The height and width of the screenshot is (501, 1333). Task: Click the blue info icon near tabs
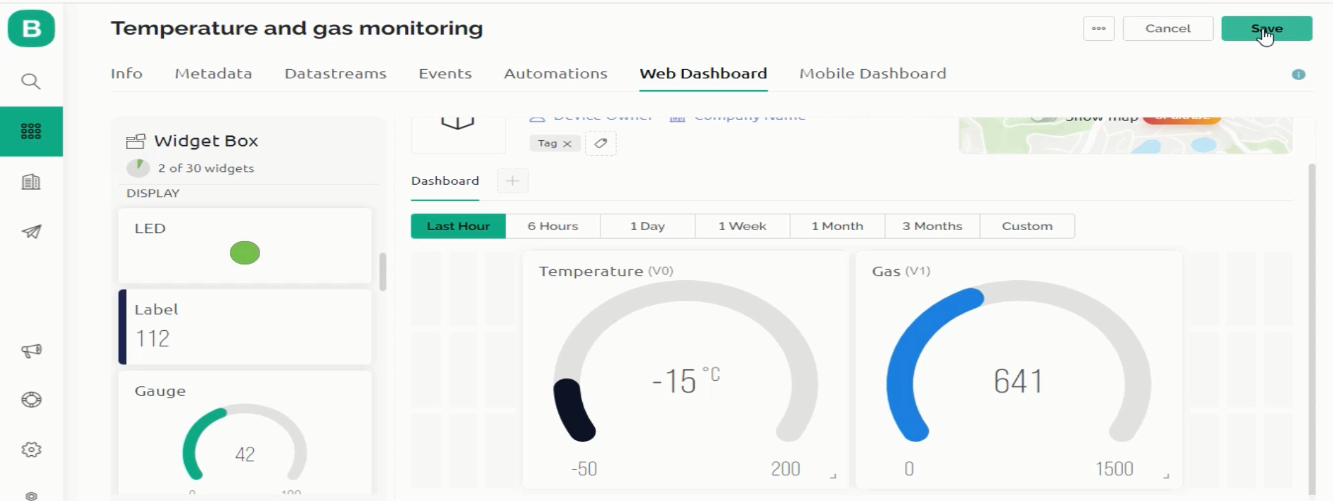point(1298,74)
